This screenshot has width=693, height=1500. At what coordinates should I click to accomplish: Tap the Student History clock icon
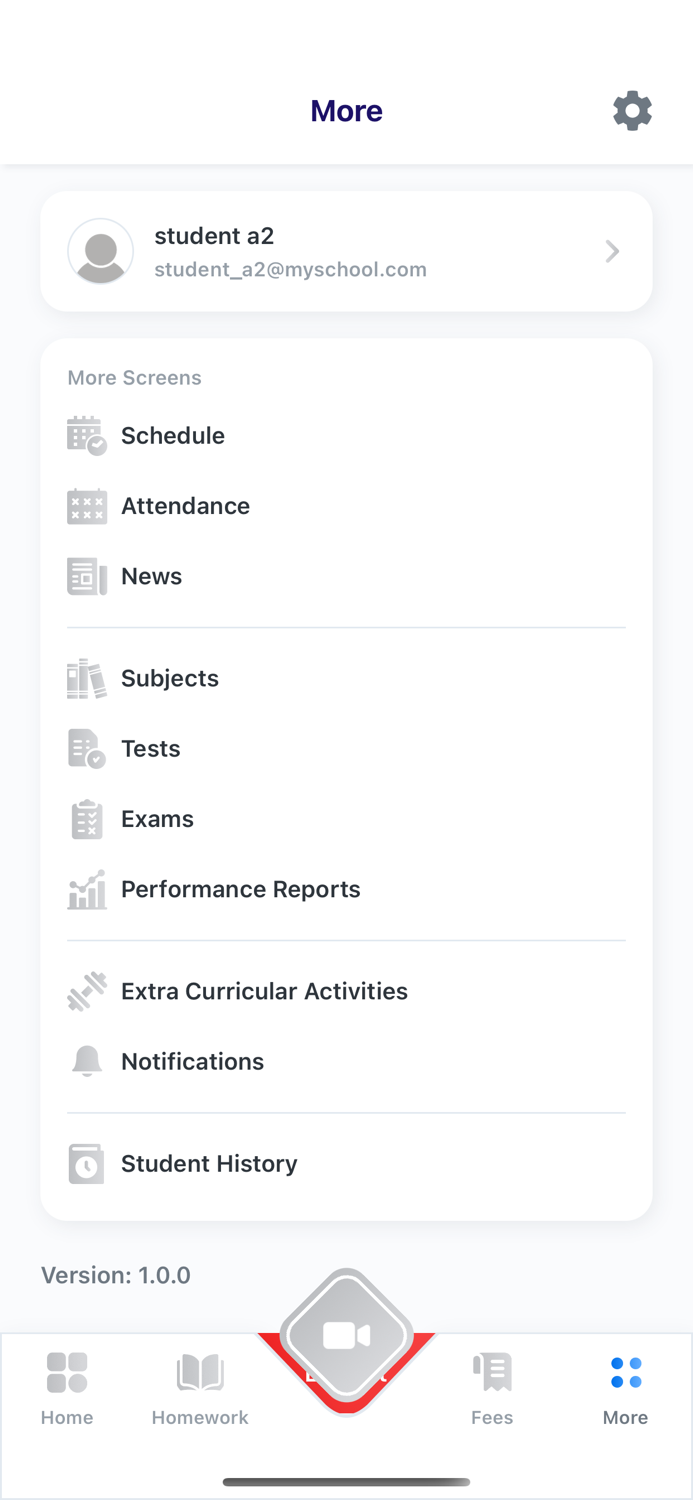point(87,1164)
